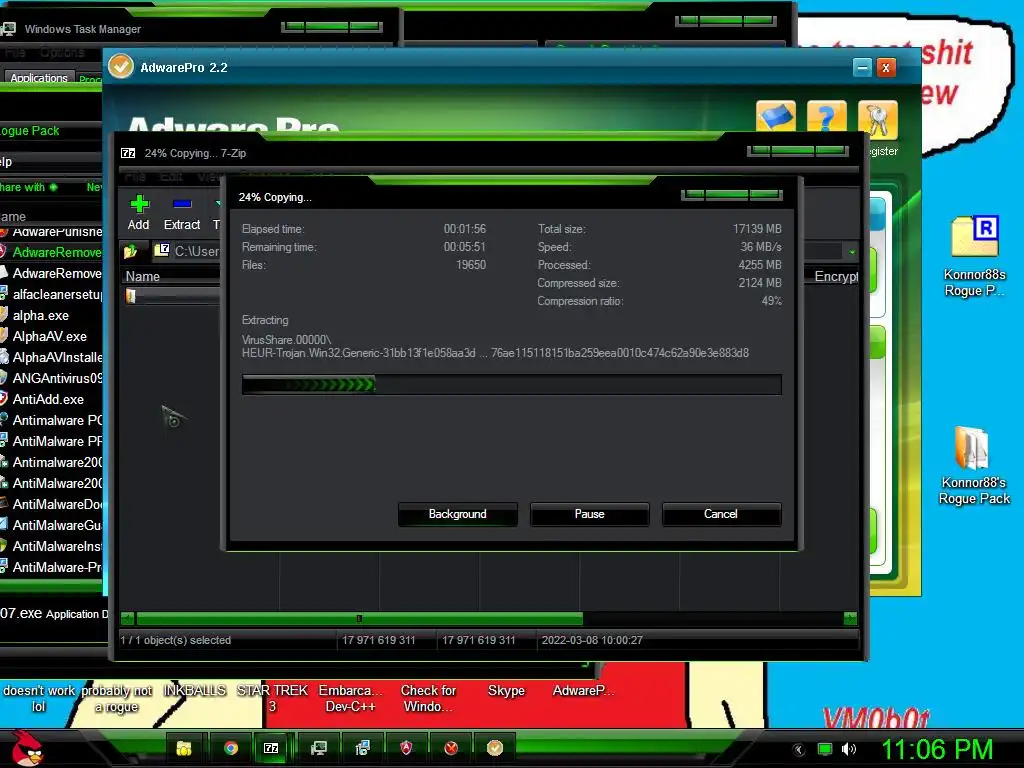The width and height of the screenshot is (1024, 768).
Task: Click the volume speaker tray icon
Action: pos(849,749)
